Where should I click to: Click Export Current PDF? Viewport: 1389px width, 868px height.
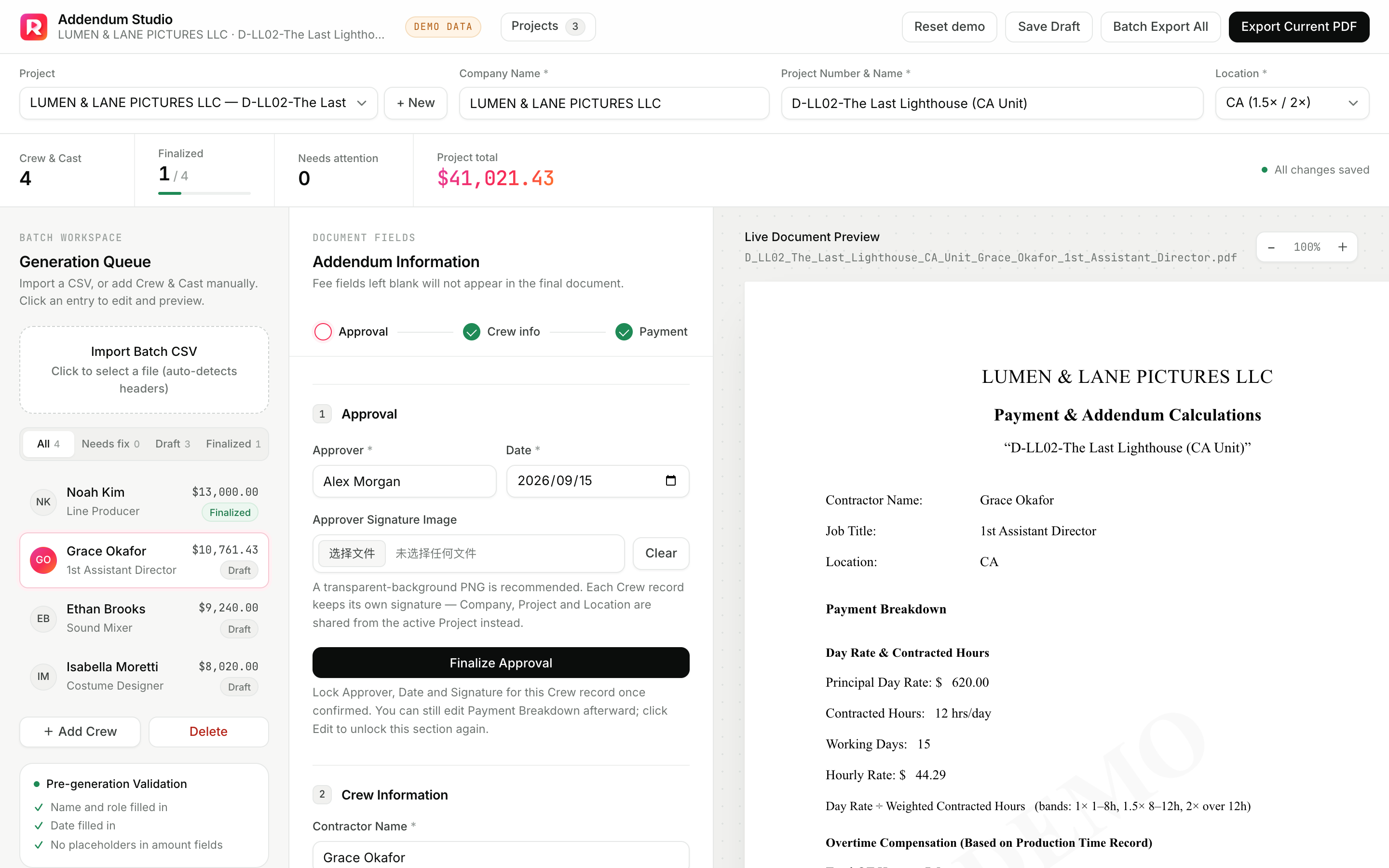[x=1298, y=27]
